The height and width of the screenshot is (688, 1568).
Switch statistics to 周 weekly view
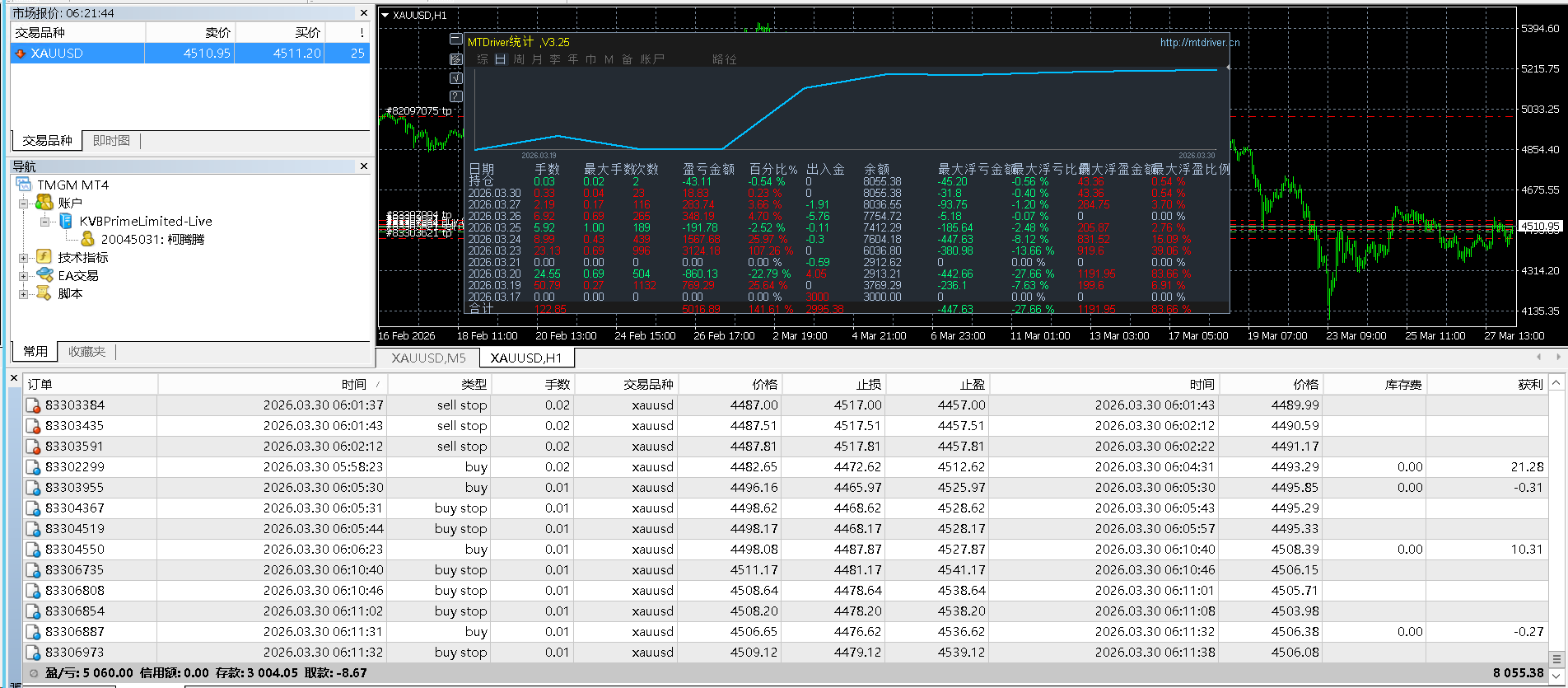518,59
